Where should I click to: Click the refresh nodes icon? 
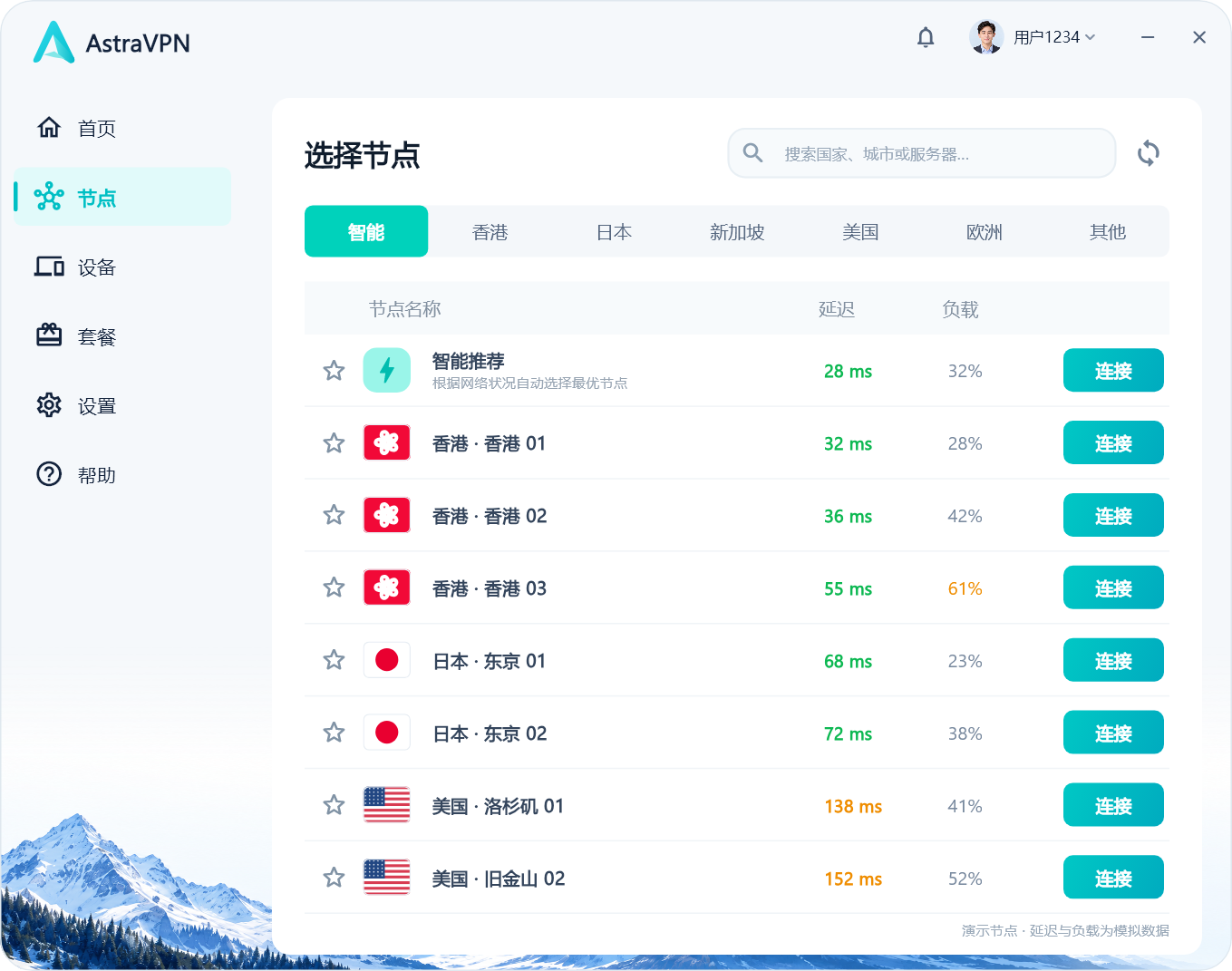1149,153
